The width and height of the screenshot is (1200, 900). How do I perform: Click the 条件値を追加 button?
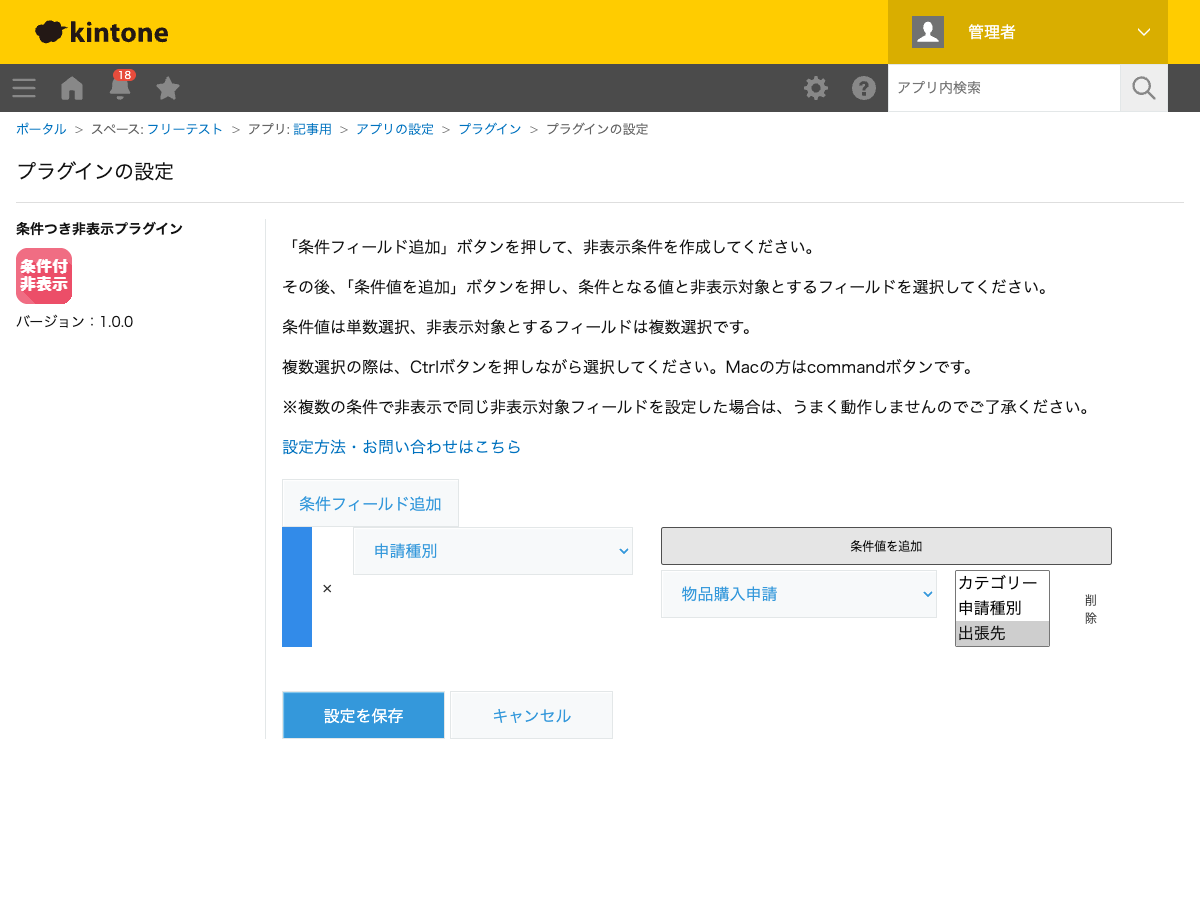pos(886,546)
